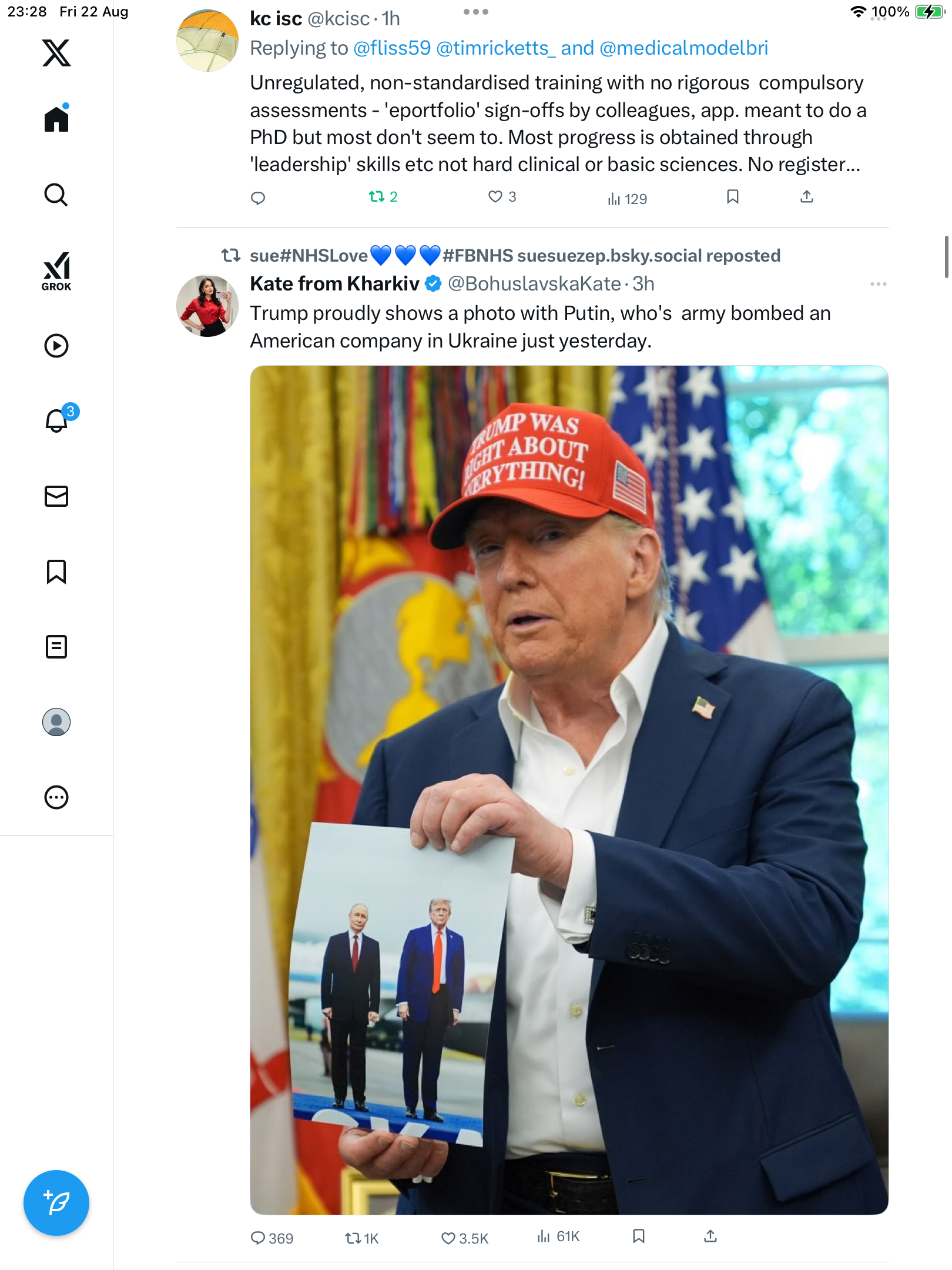The height and width of the screenshot is (1270, 952).
Task: Toggle repost on kc isc's reply
Action: point(383,197)
